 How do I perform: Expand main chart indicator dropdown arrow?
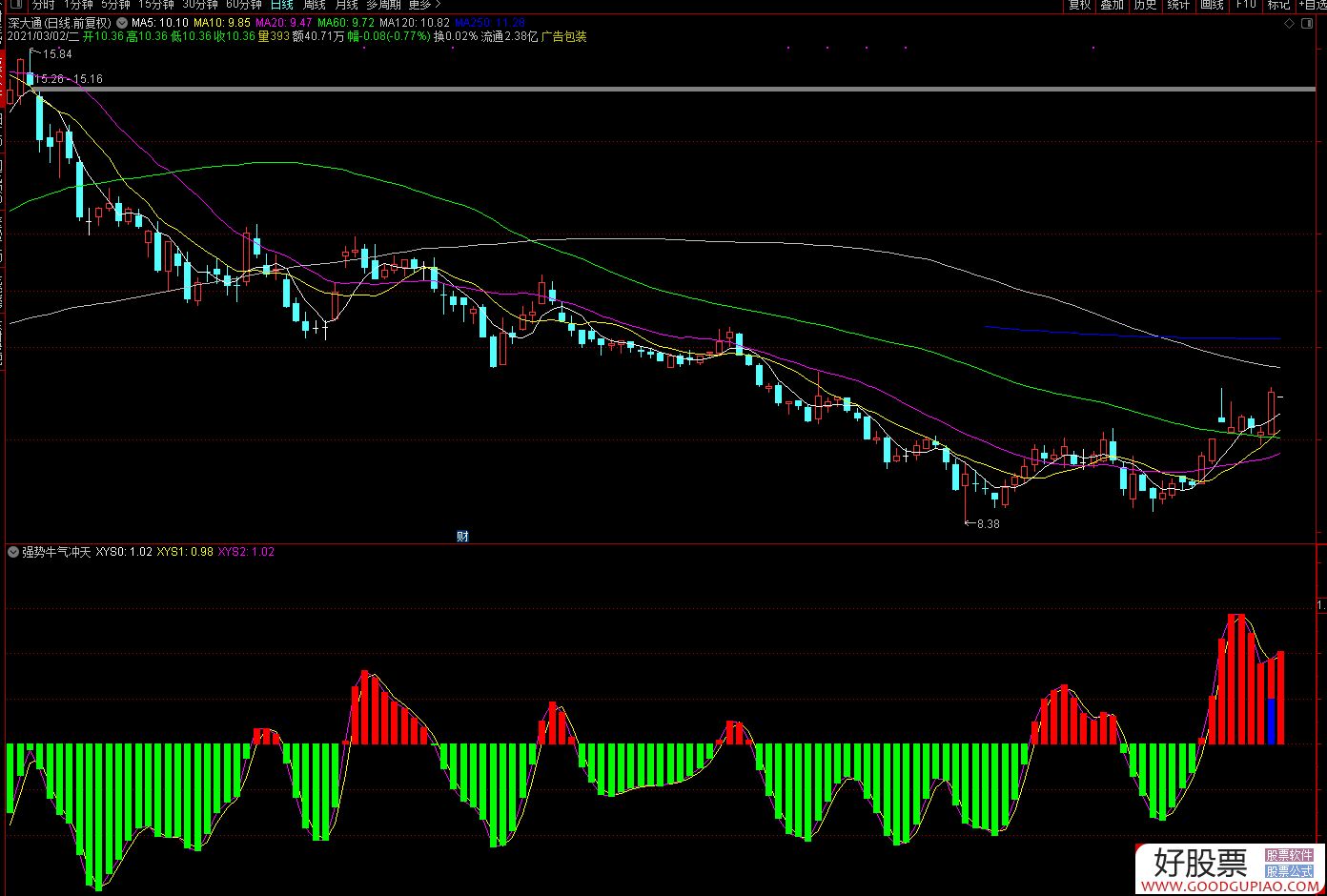pos(122,22)
